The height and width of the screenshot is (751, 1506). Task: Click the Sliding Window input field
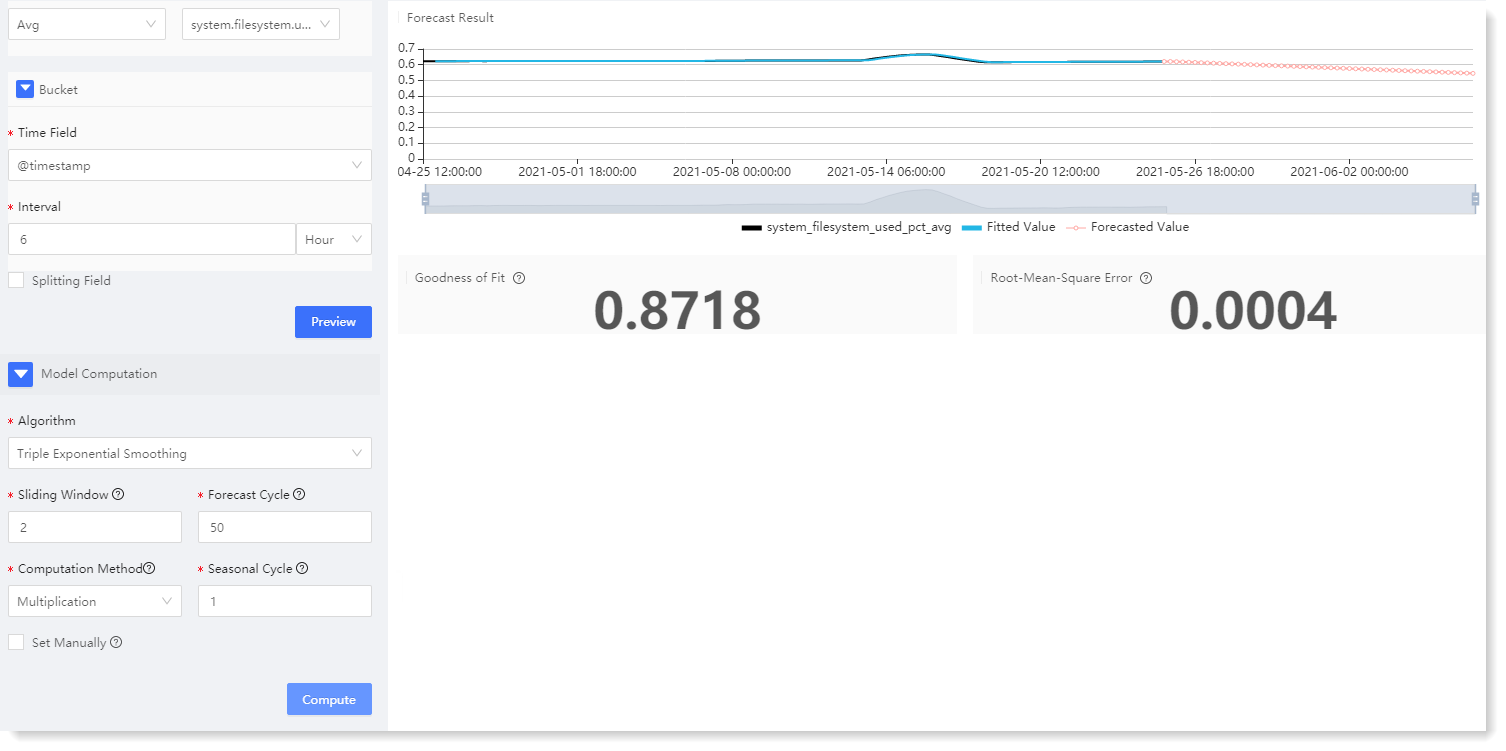pyautogui.click(x=95, y=527)
